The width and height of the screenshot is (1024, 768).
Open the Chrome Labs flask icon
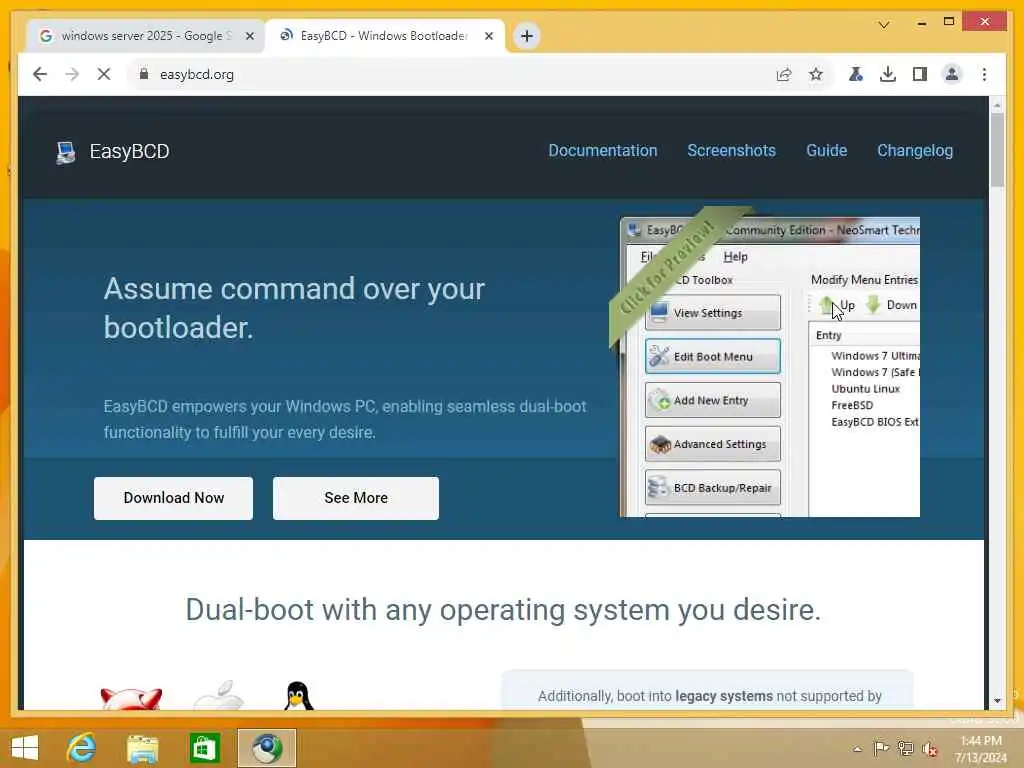coord(856,74)
